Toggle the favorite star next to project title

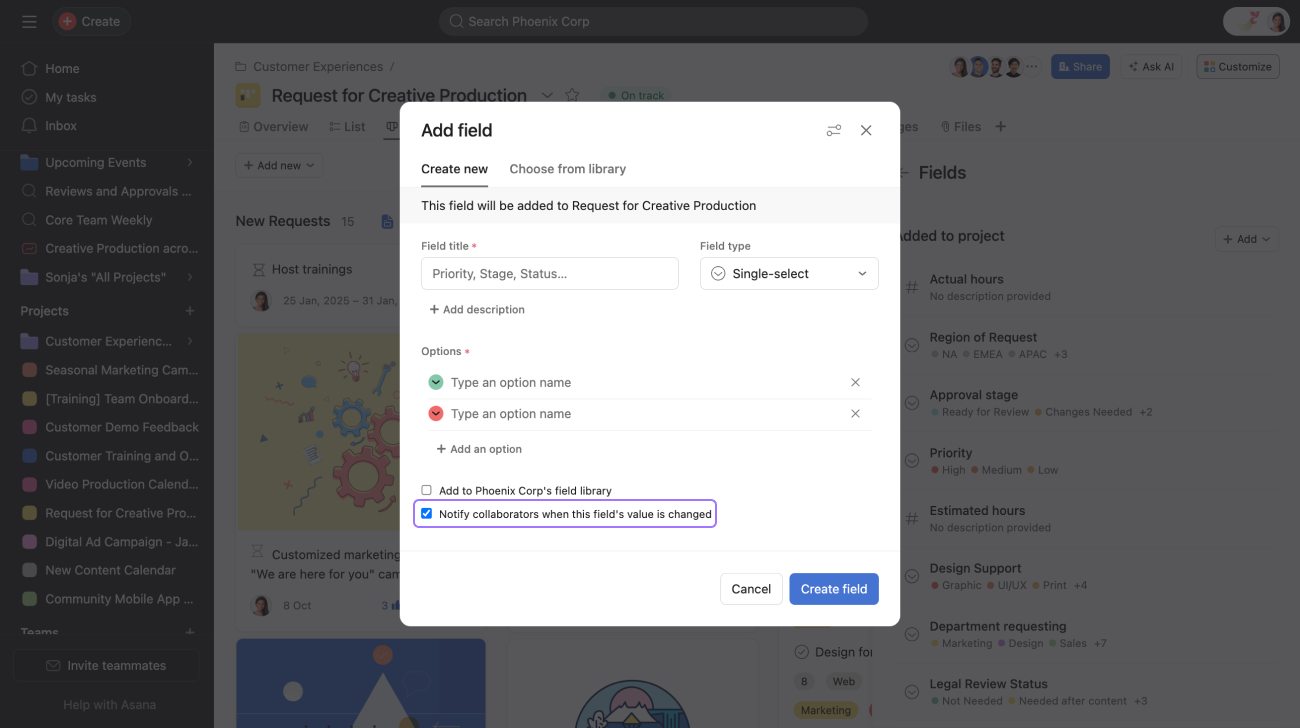[x=572, y=95]
